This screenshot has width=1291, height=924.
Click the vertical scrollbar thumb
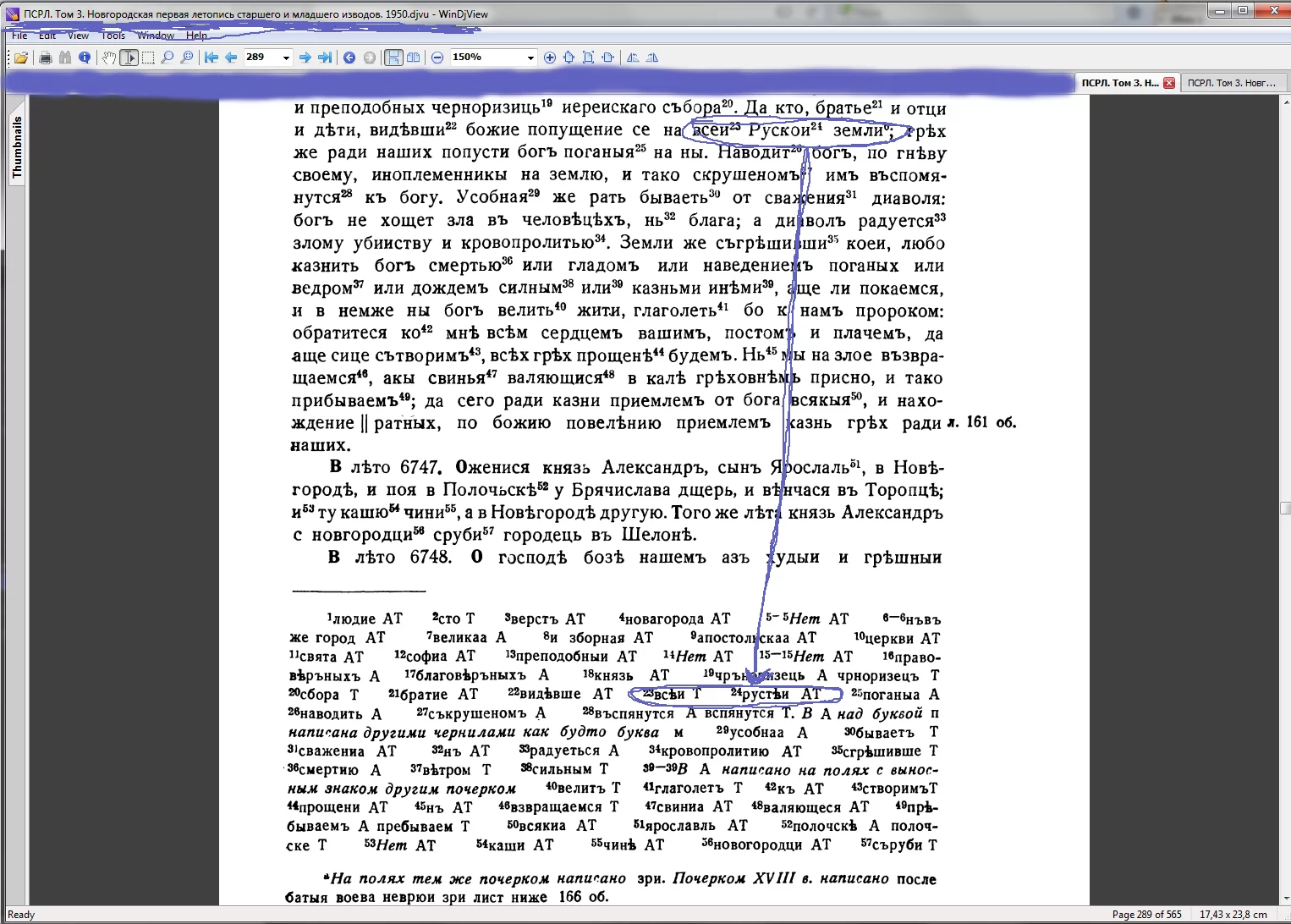point(1285,508)
